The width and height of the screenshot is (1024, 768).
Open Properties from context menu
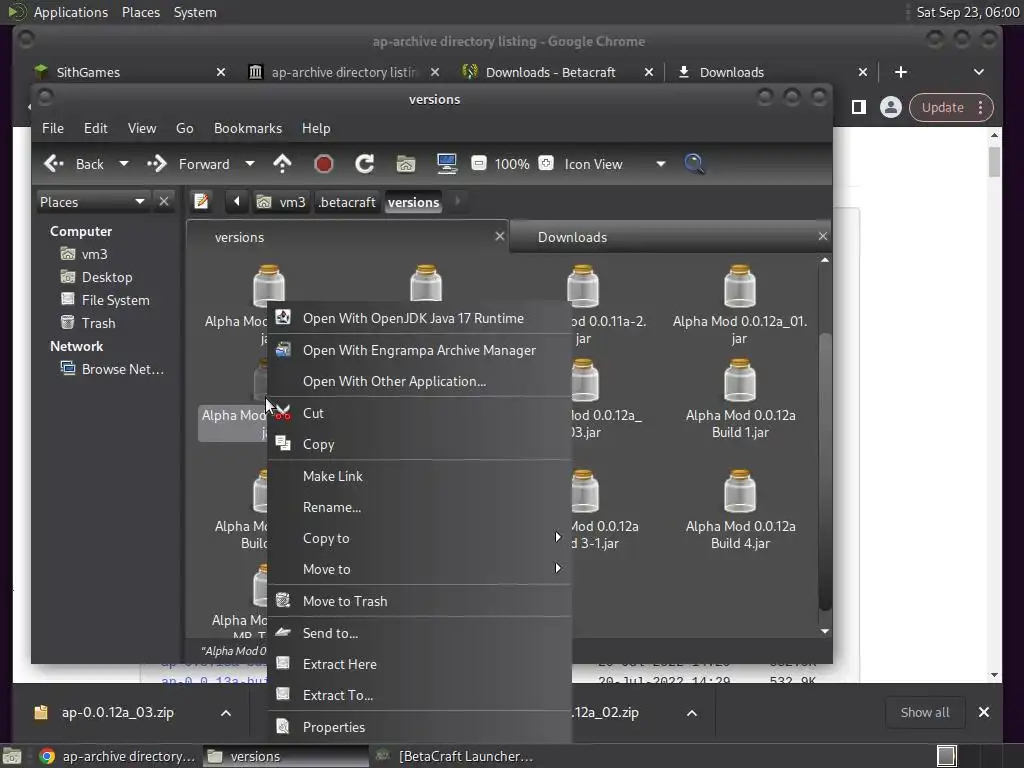pos(419,727)
